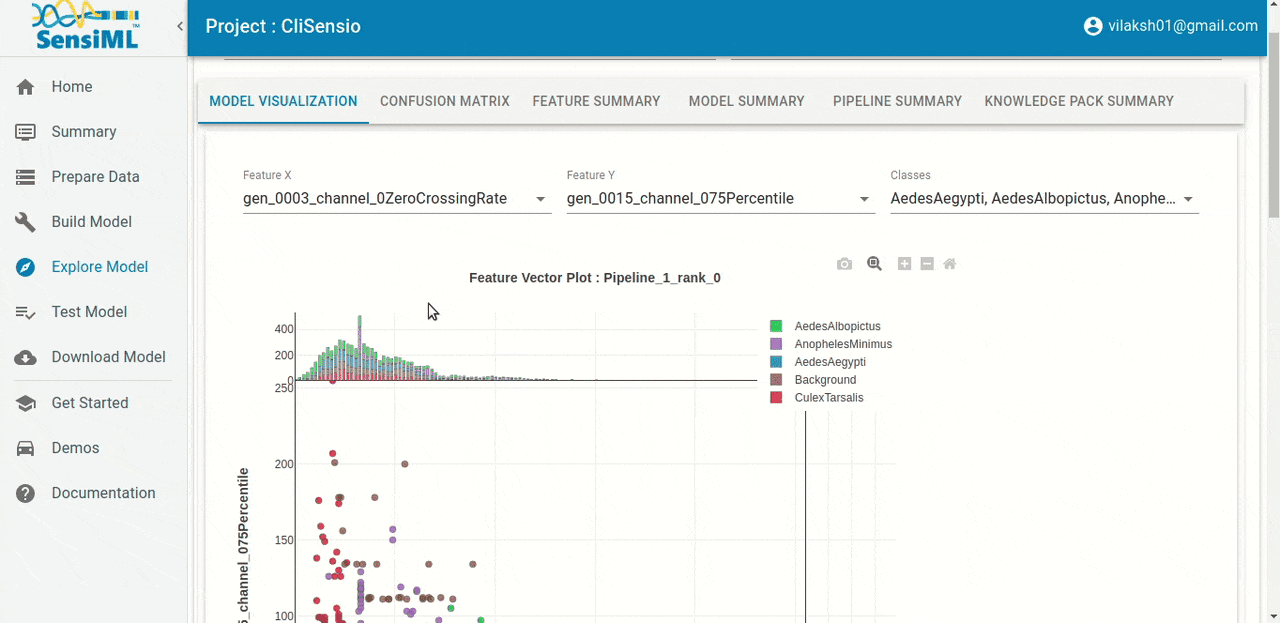Zoom out using the plot minus icon

(x=927, y=264)
